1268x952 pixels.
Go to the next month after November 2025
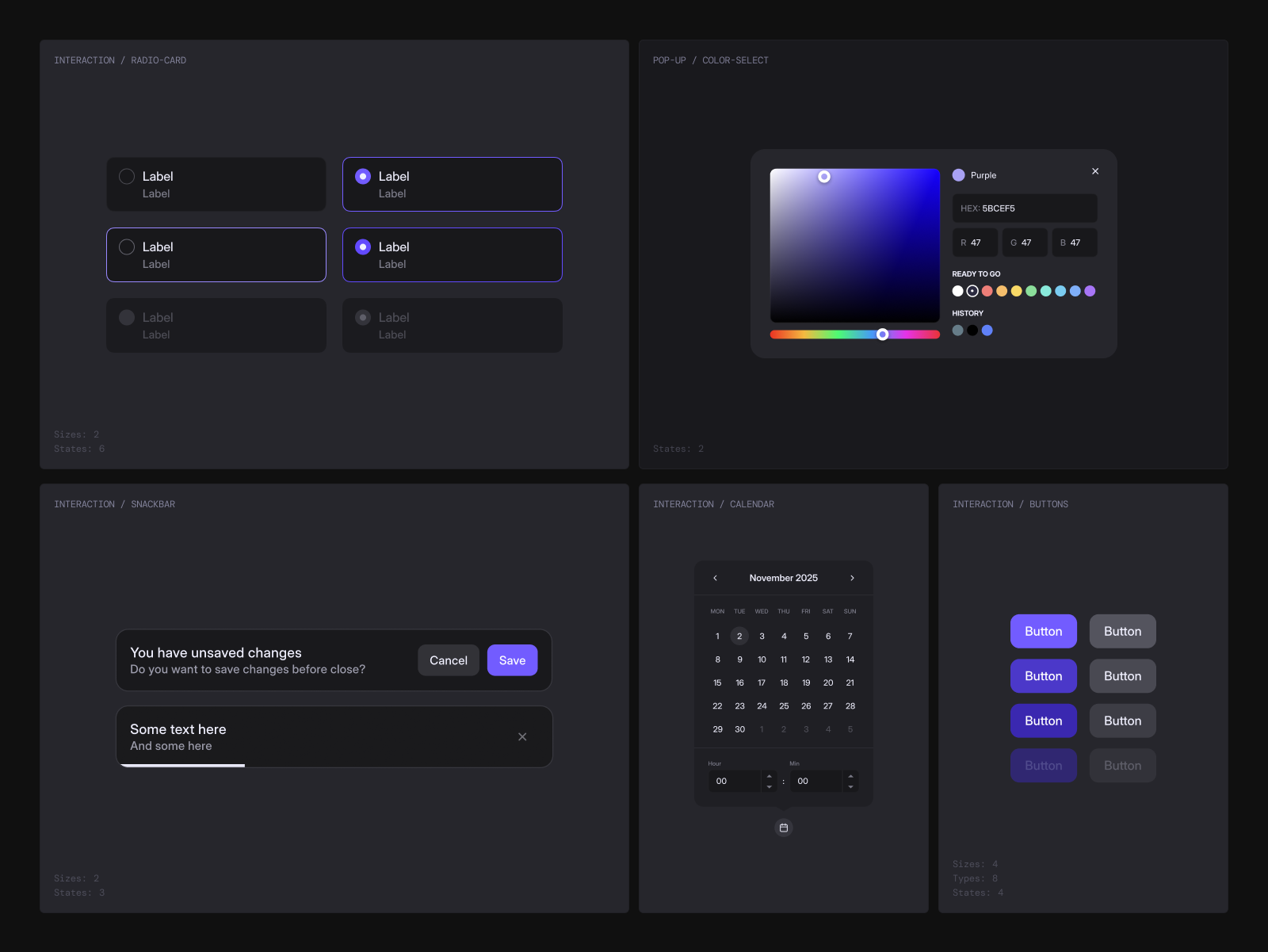pyautogui.click(x=853, y=578)
